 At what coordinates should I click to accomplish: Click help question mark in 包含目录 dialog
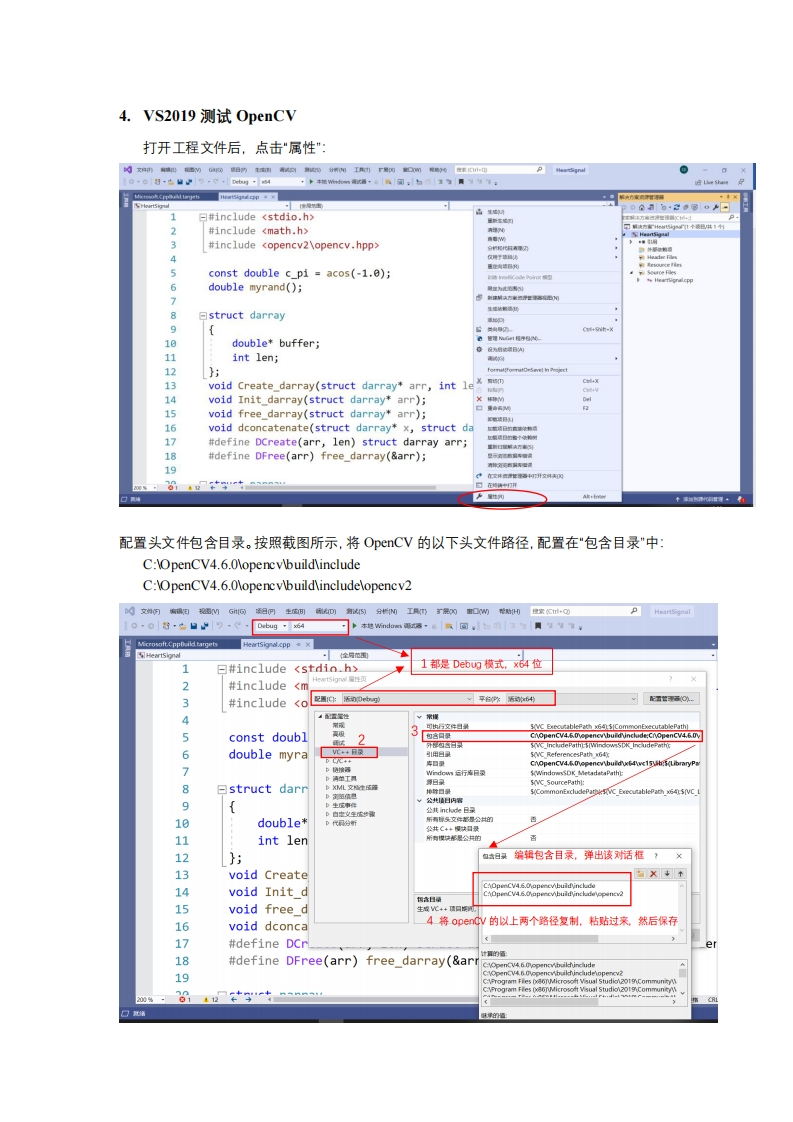656,856
